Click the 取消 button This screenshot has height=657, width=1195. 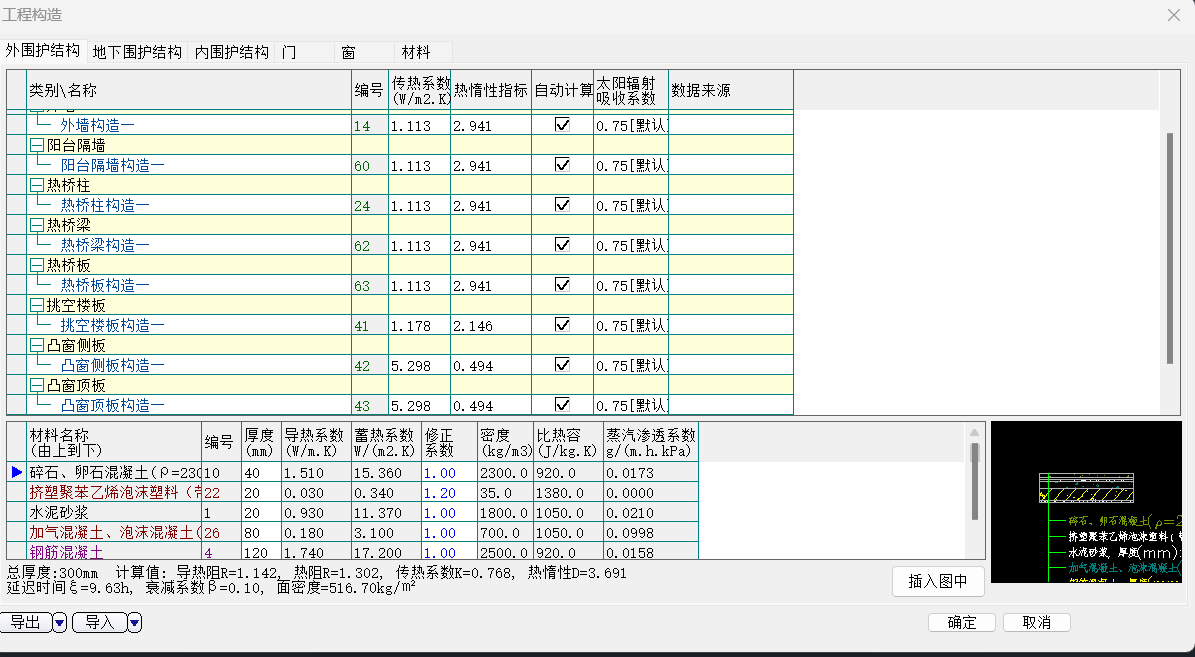pos(1036,622)
